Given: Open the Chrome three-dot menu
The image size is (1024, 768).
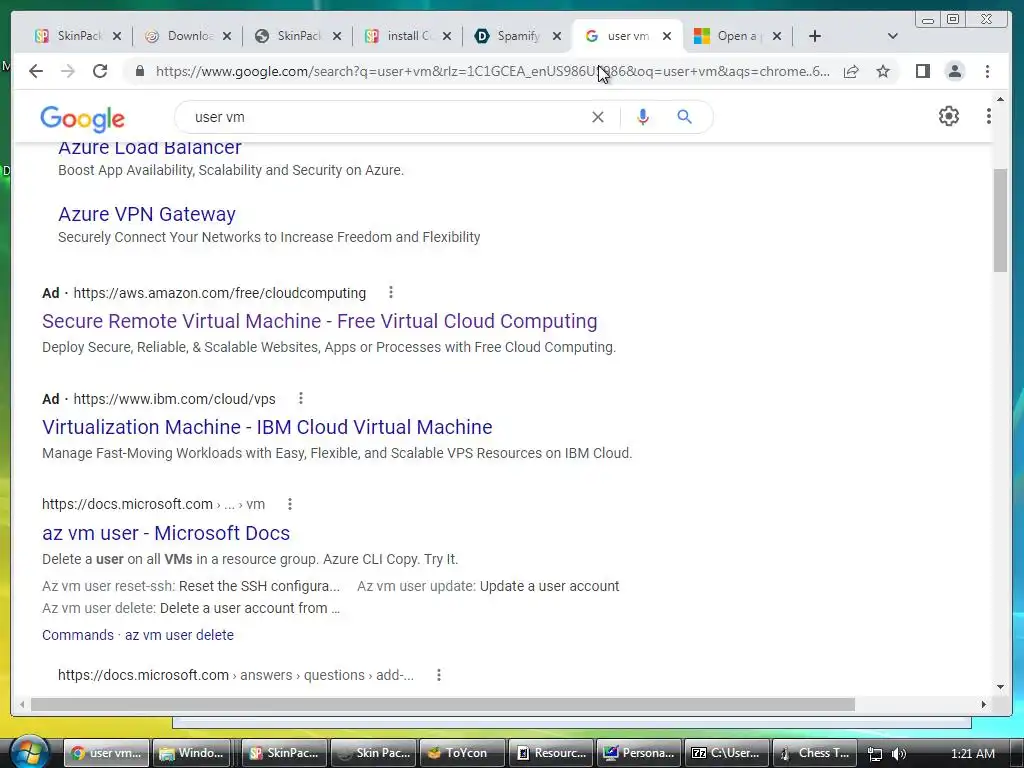Looking at the screenshot, I should tap(987, 71).
